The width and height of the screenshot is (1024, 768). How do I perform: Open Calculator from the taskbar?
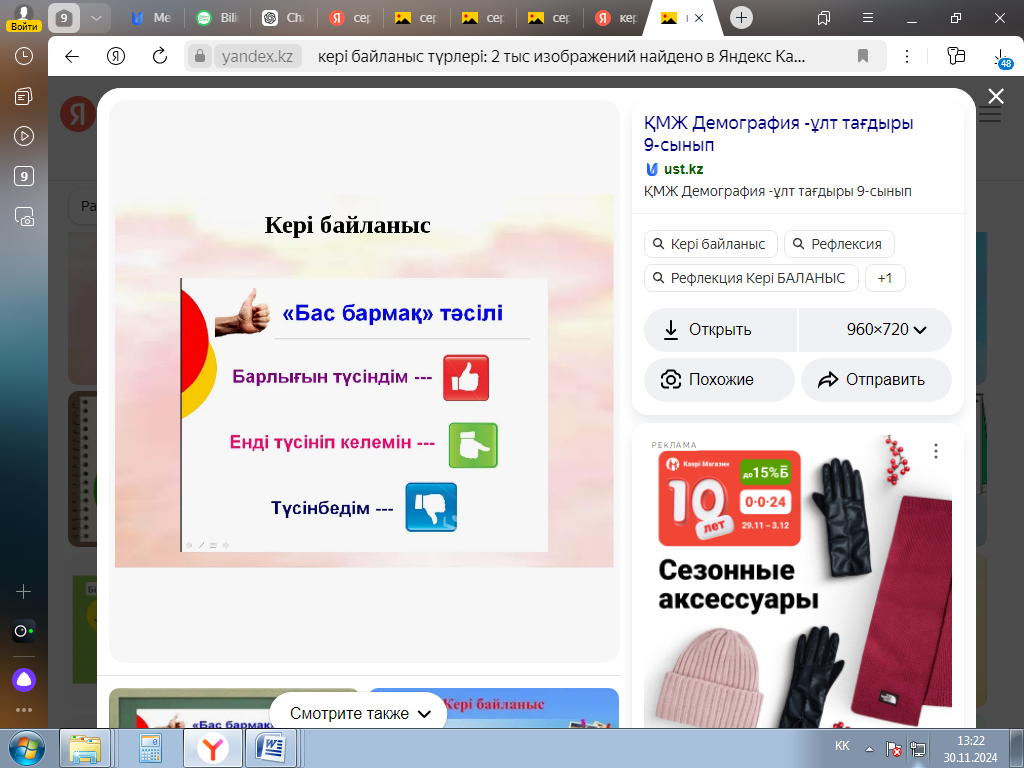tap(150, 748)
